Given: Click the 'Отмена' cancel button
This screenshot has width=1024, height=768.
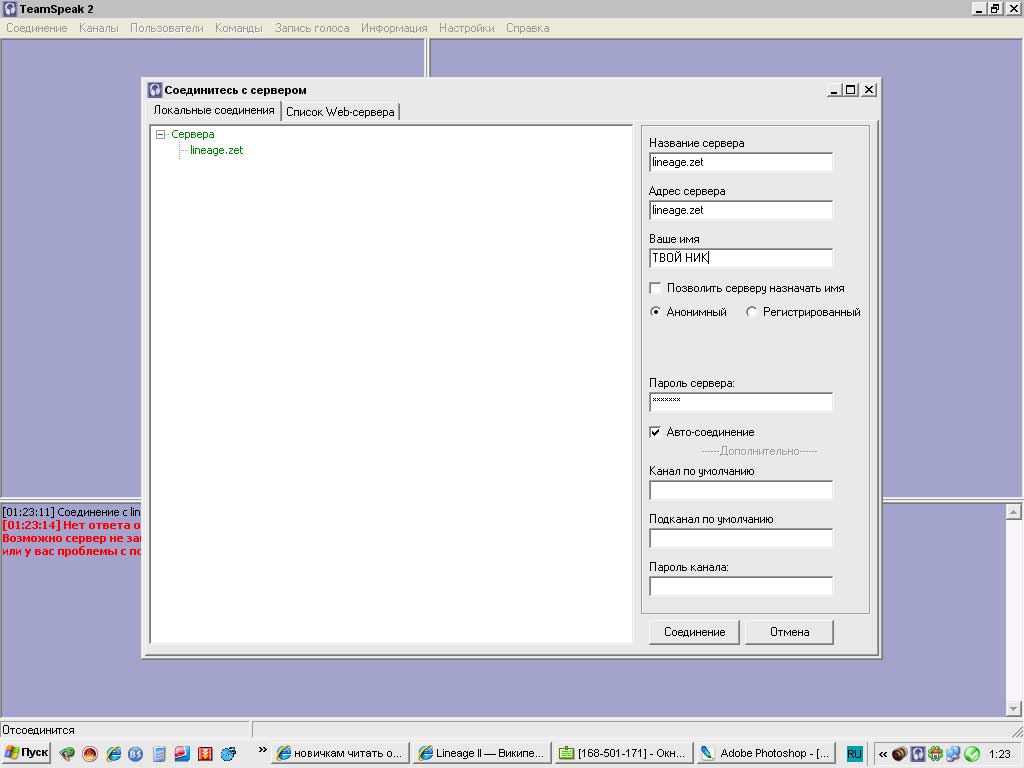Looking at the screenshot, I should point(789,632).
